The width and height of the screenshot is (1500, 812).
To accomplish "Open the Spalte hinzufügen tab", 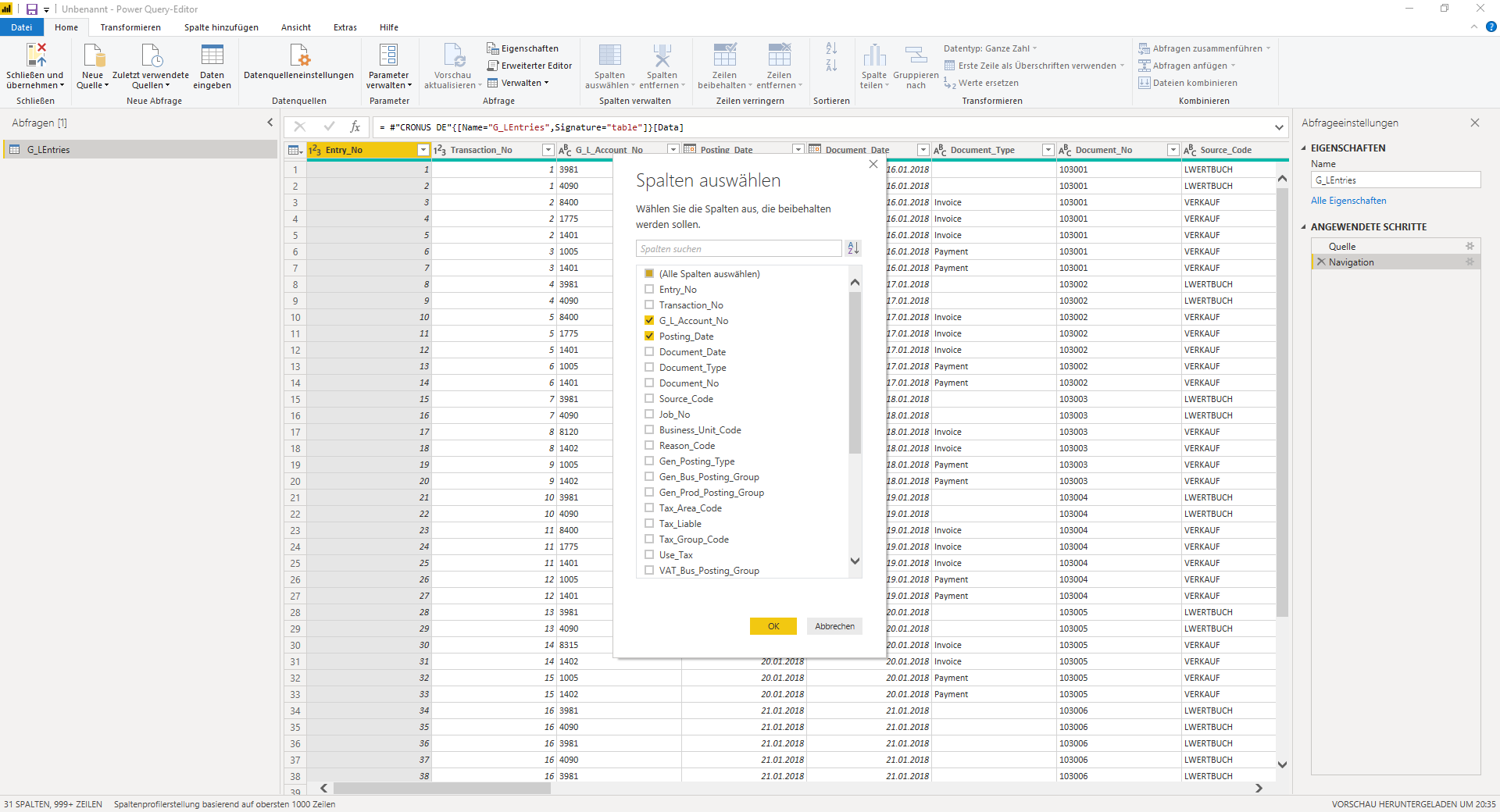I will [x=221, y=27].
